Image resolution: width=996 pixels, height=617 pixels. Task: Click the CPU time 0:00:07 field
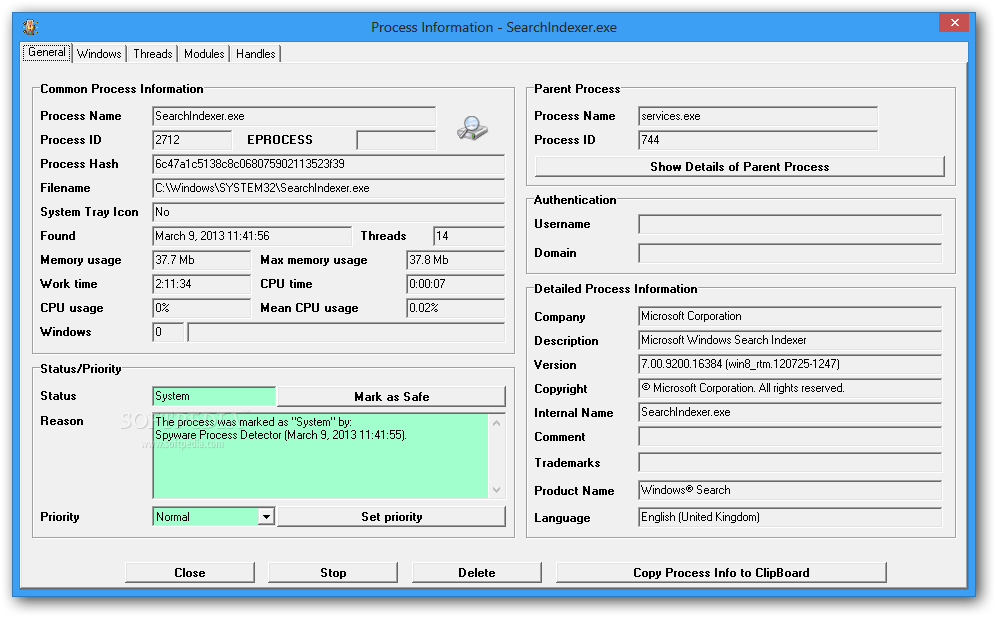[x=455, y=284]
